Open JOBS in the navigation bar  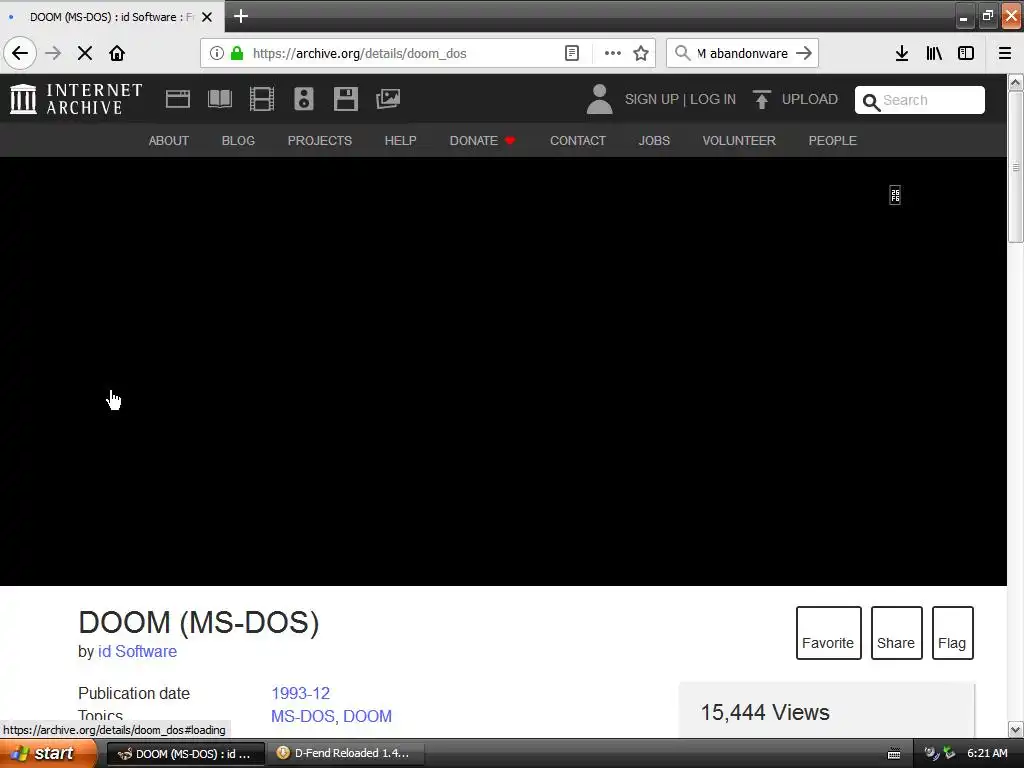pos(654,140)
